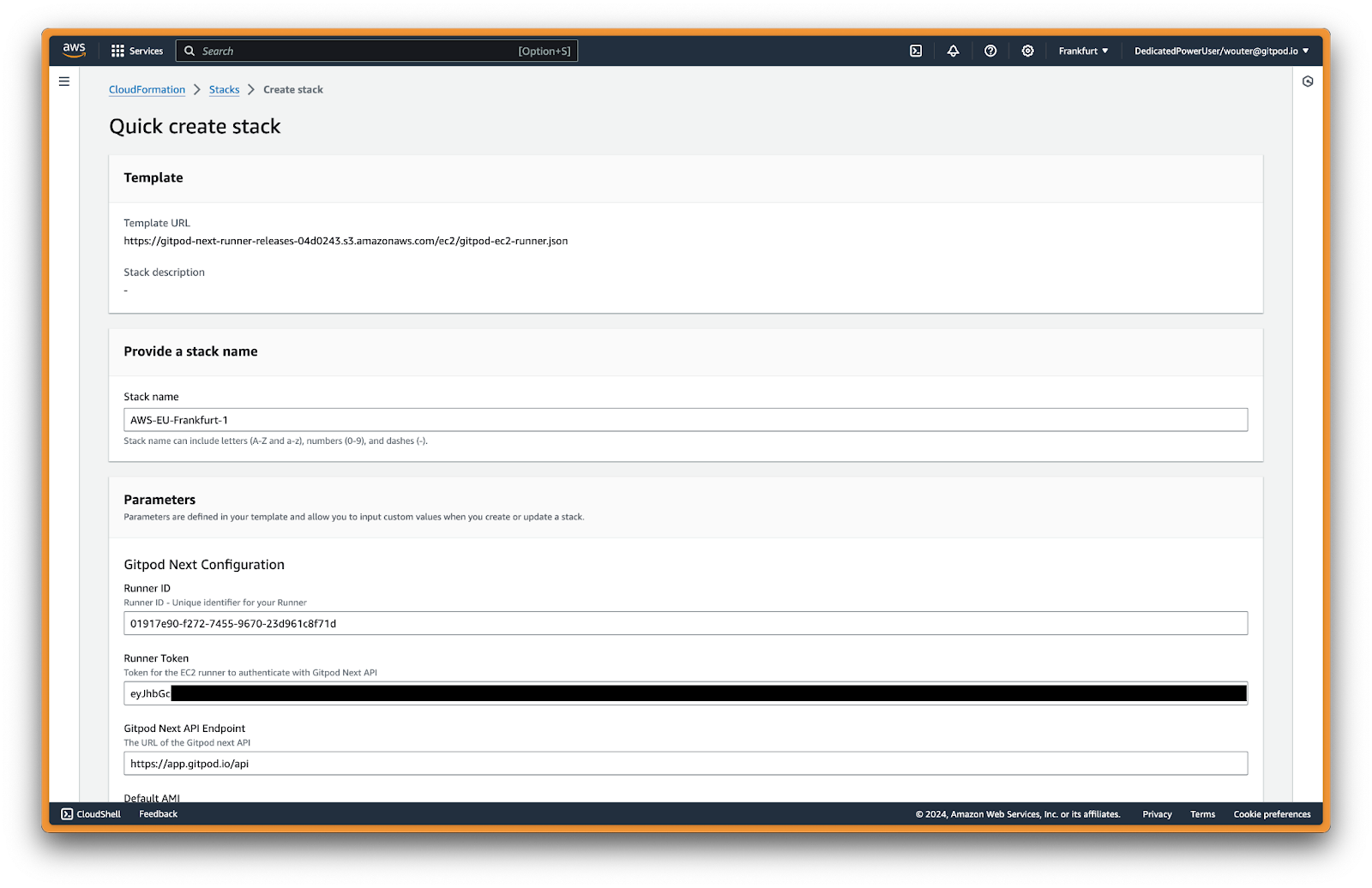Go to CloudFormation breadcrumb link

[147, 90]
